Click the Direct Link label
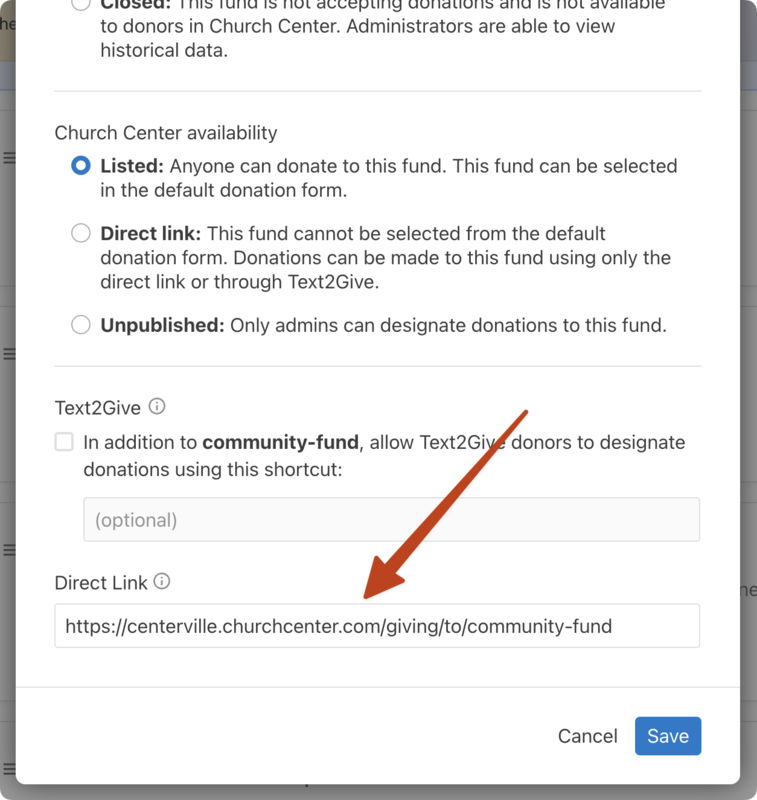This screenshot has width=757, height=800. (100, 581)
